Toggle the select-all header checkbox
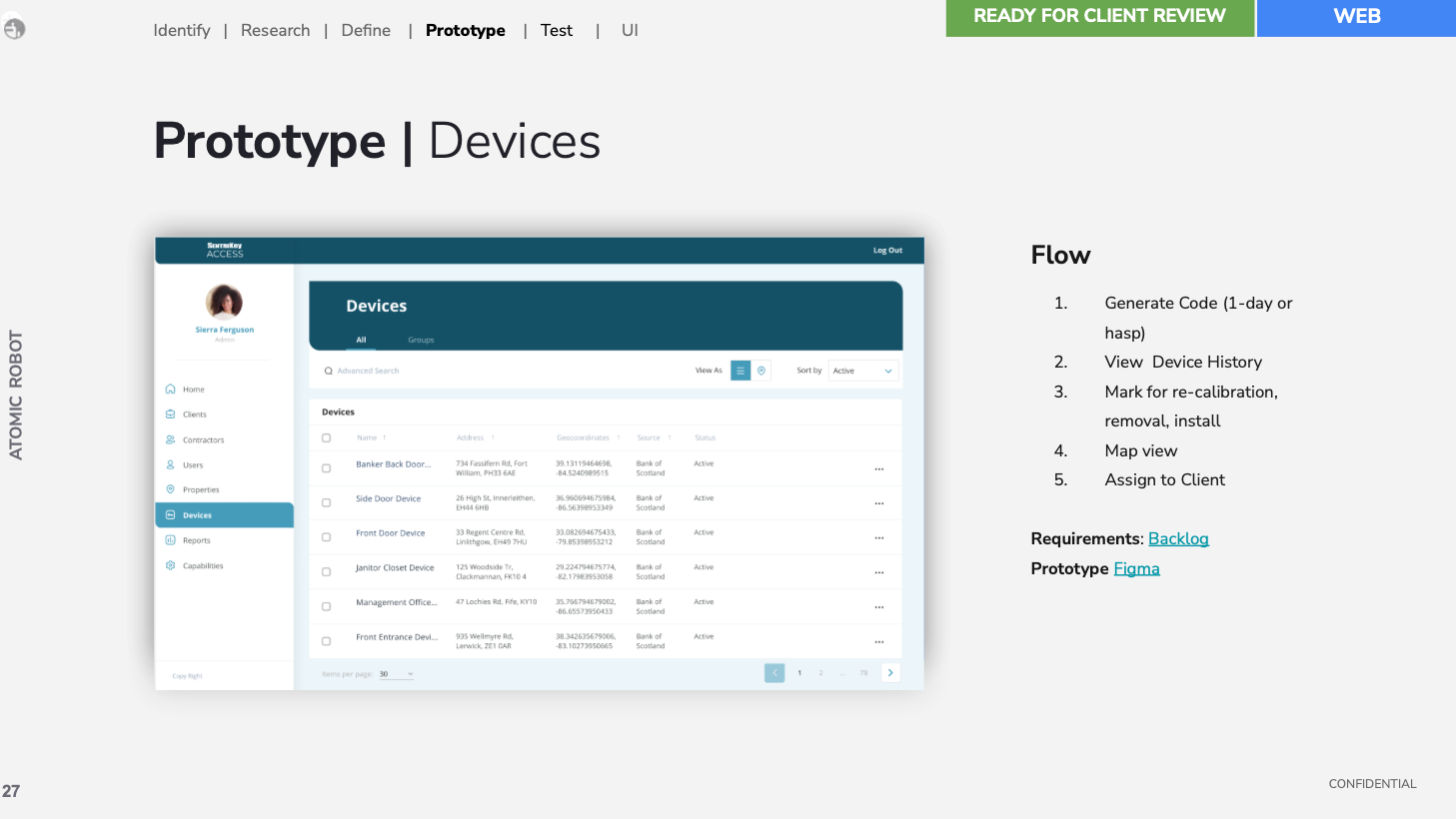1456x819 pixels. pyautogui.click(x=326, y=437)
